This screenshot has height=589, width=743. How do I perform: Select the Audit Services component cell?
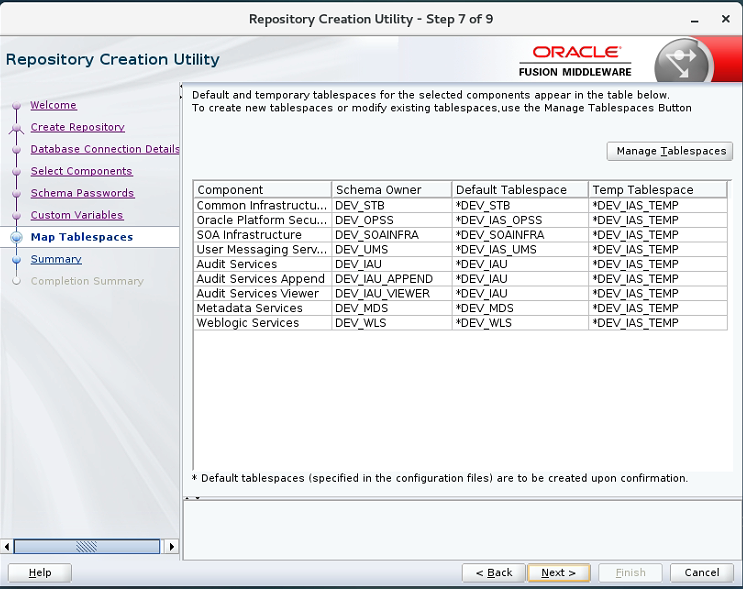[263, 264]
